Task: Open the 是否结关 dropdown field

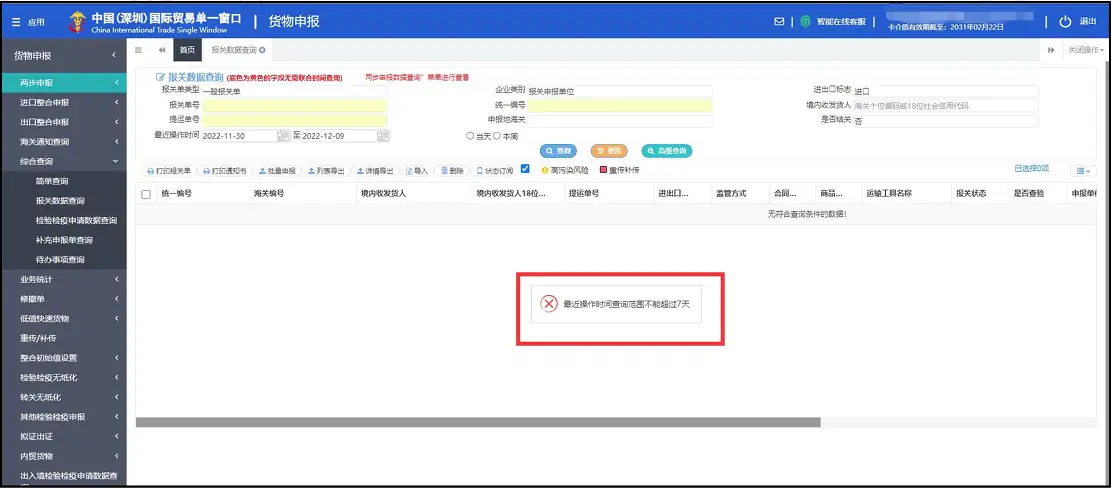Action: (946, 121)
